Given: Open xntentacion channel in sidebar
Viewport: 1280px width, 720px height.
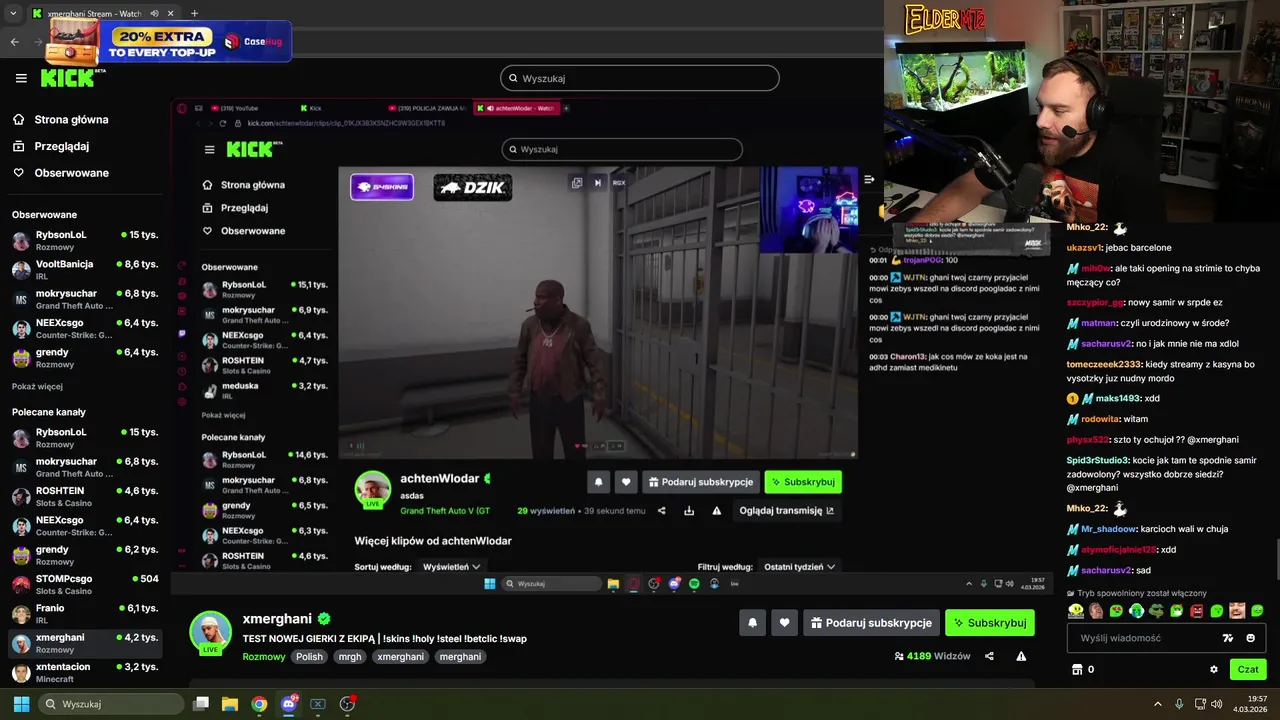Looking at the screenshot, I should 85,672.
